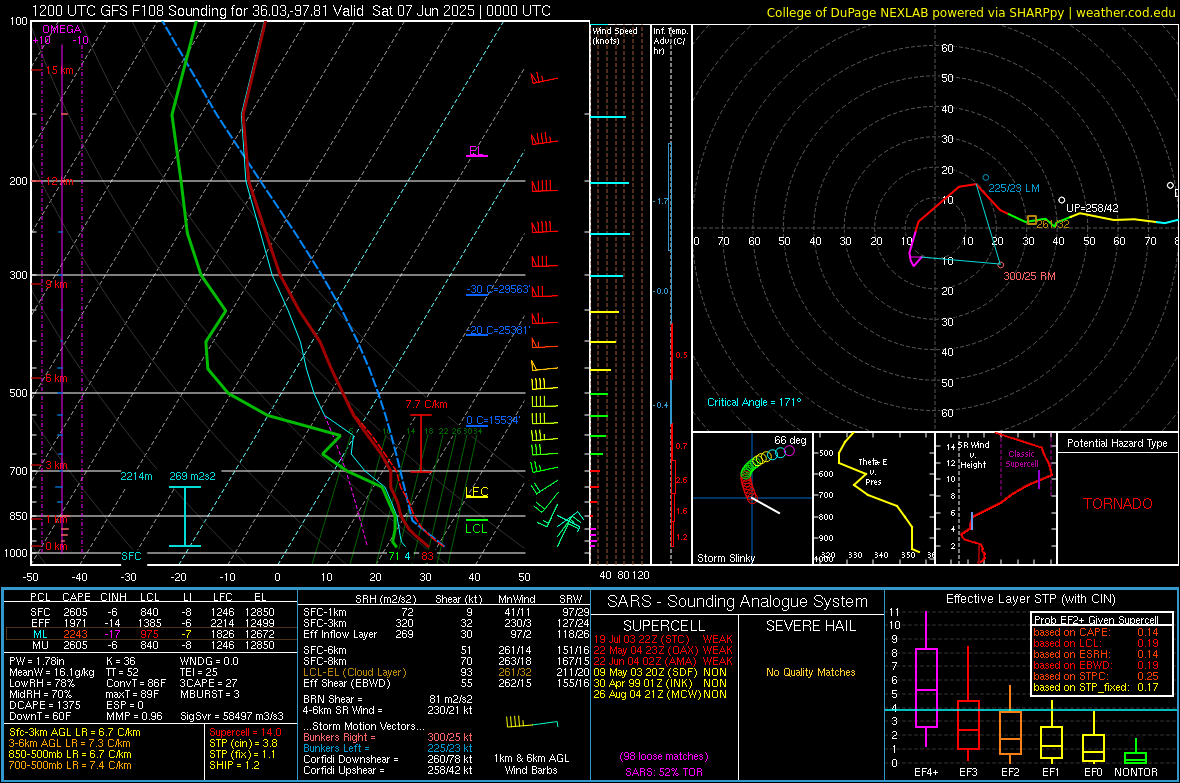The height and width of the screenshot is (783, 1180).
Task: Click the EF2 box plot label
Action: [x=1010, y=772]
